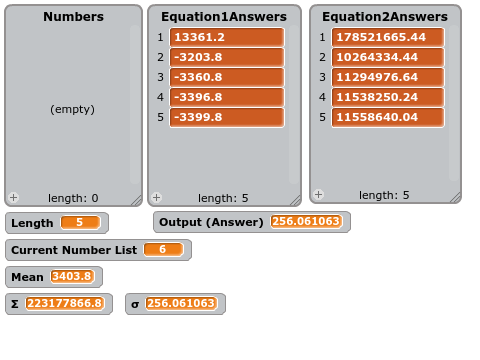Click 'length: 0' in Numbers list

[x=73, y=198]
